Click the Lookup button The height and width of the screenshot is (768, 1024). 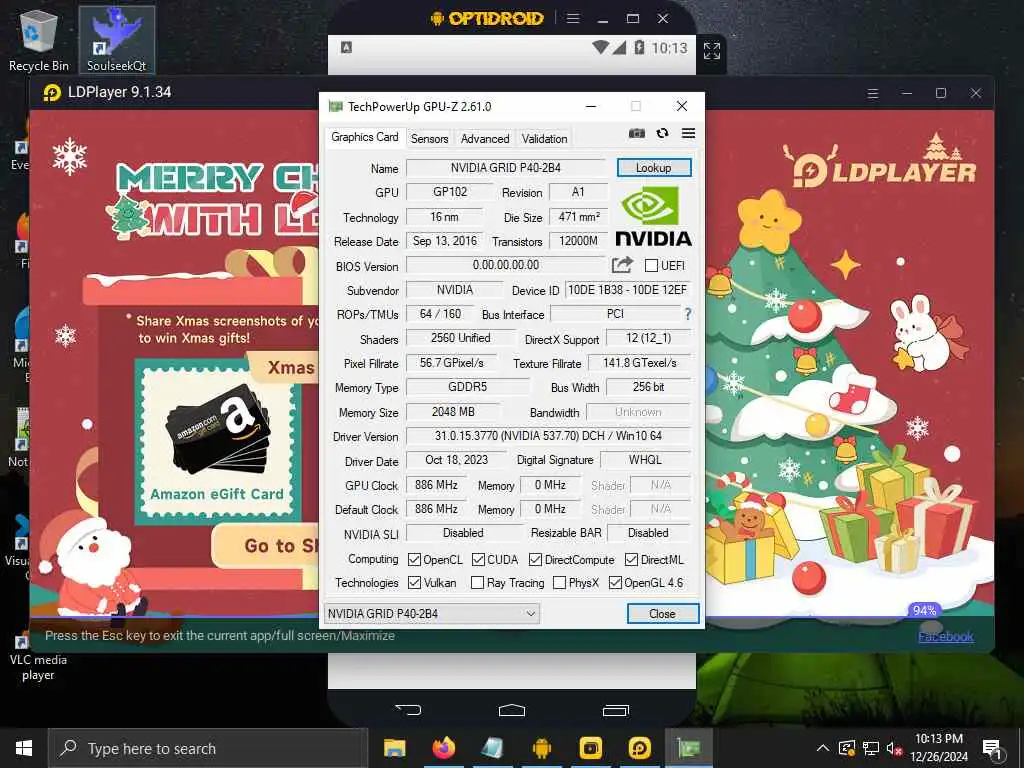[654, 168]
